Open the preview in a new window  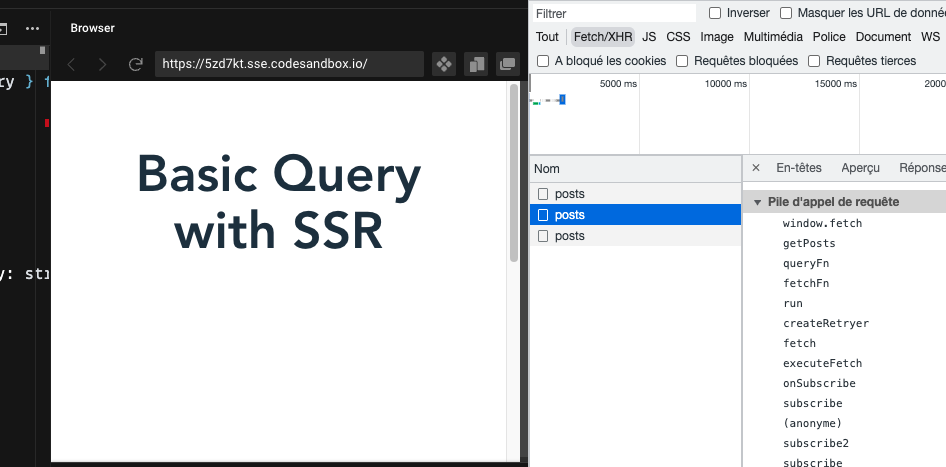[x=507, y=64]
